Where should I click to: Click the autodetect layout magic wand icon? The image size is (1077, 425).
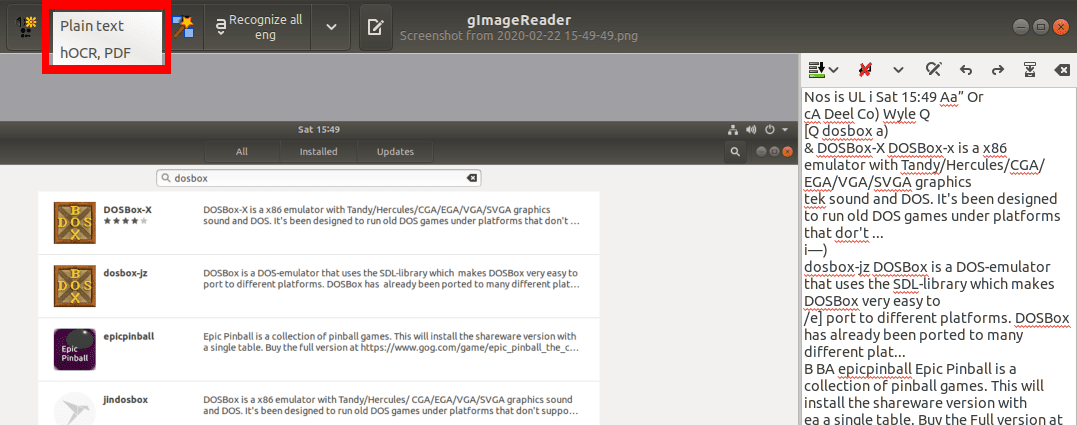pos(182,27)
